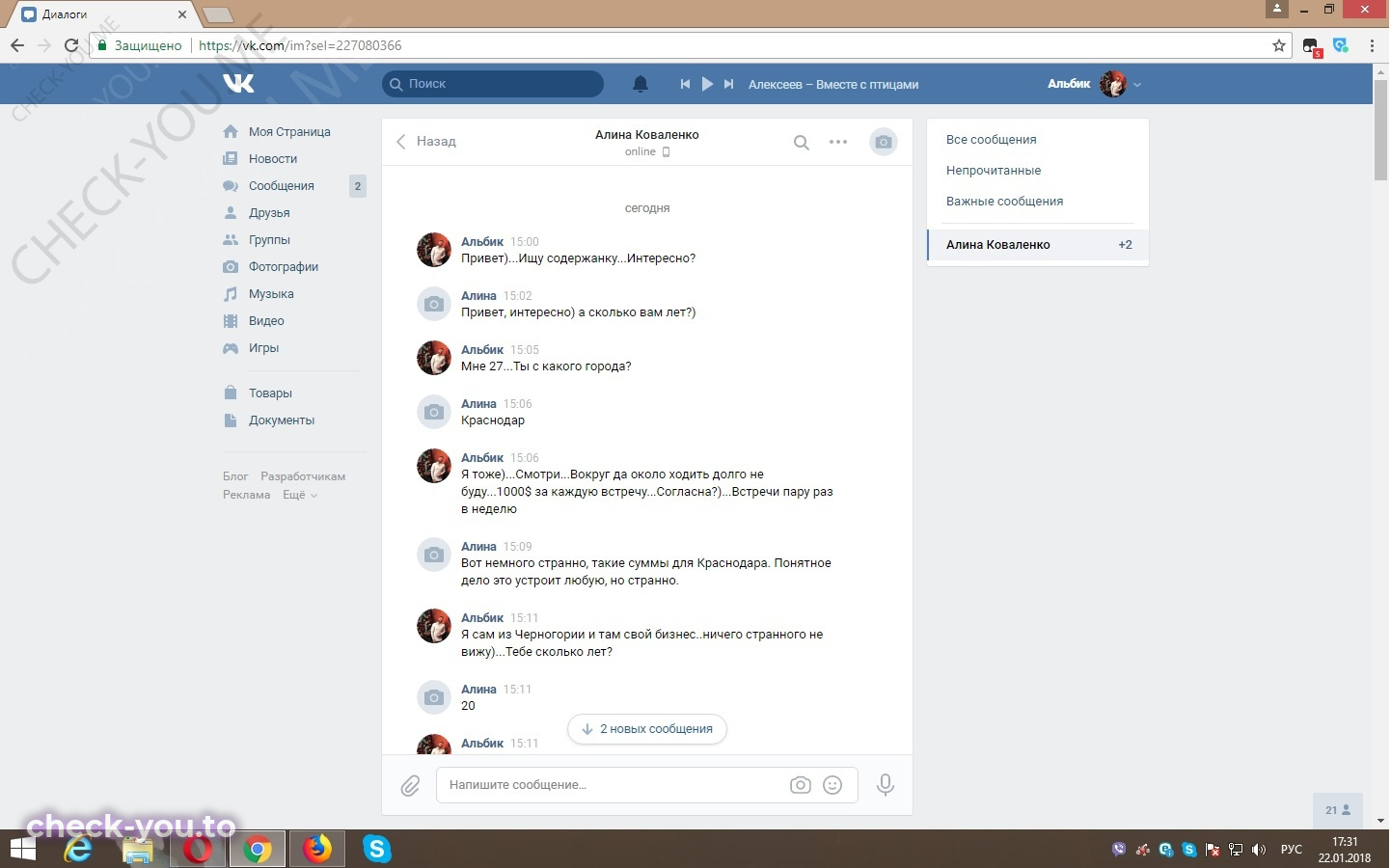Click the Chrome back arrow
Screen dimensions: 1391x868
(17, 45)
